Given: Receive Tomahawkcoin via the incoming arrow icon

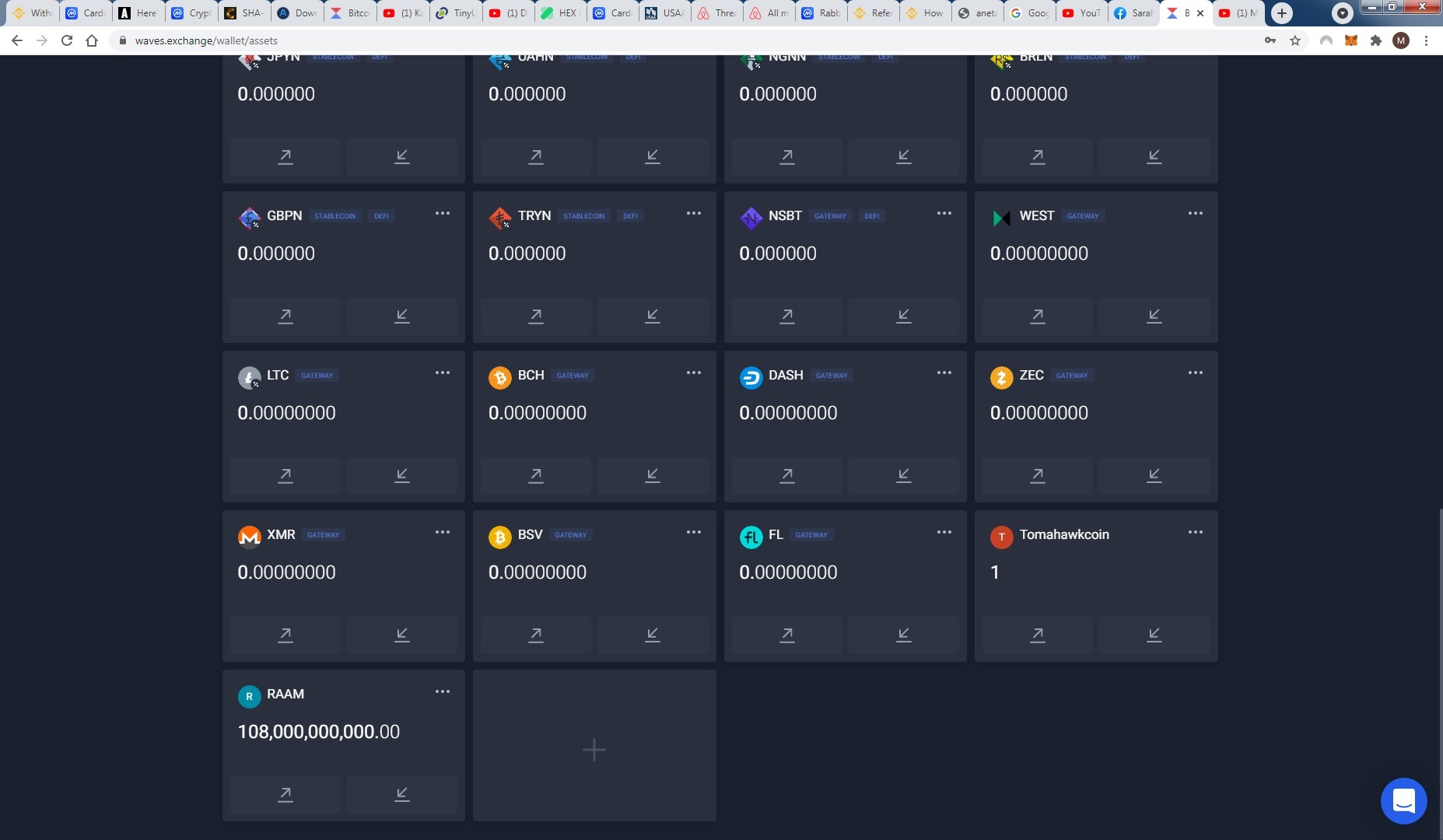Looking at the screenshot, I should point(1154,635).
